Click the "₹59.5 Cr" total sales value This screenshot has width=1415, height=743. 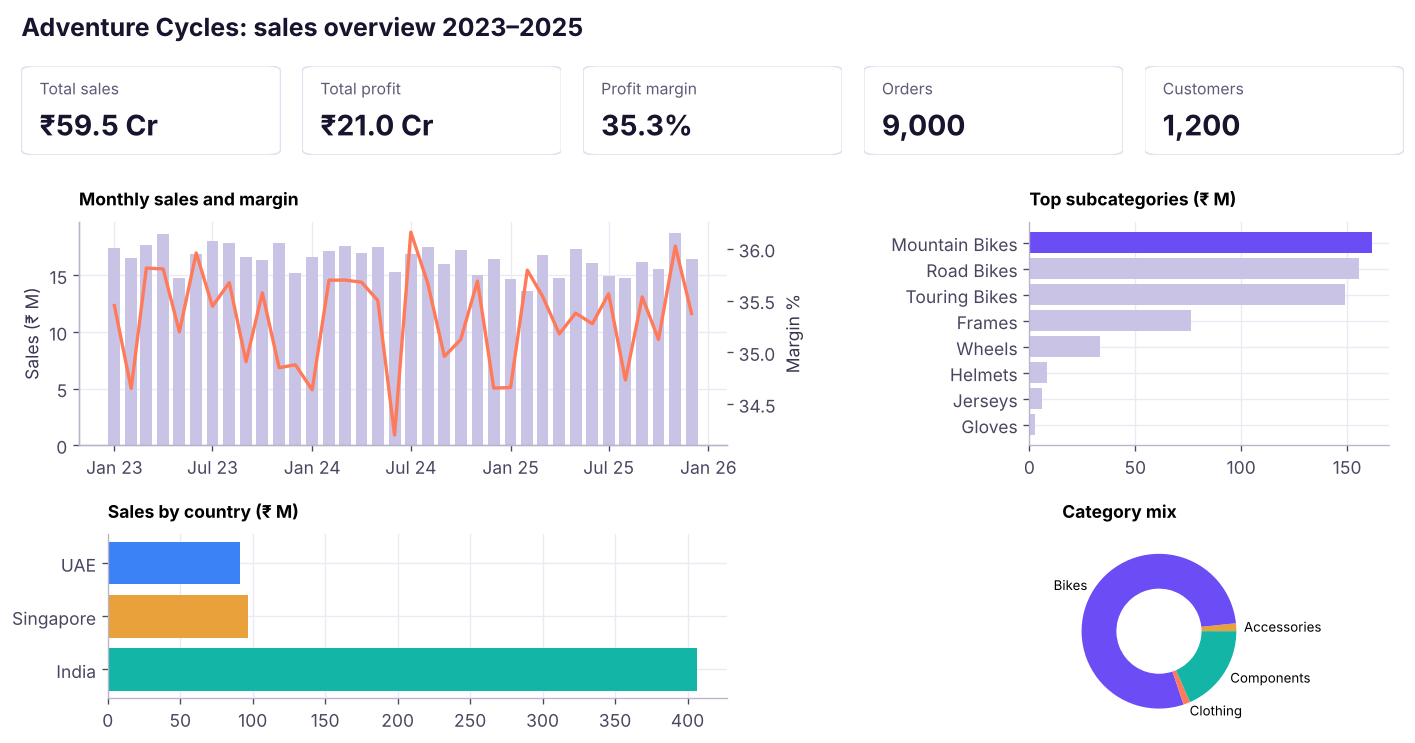[x=99, y=125]
